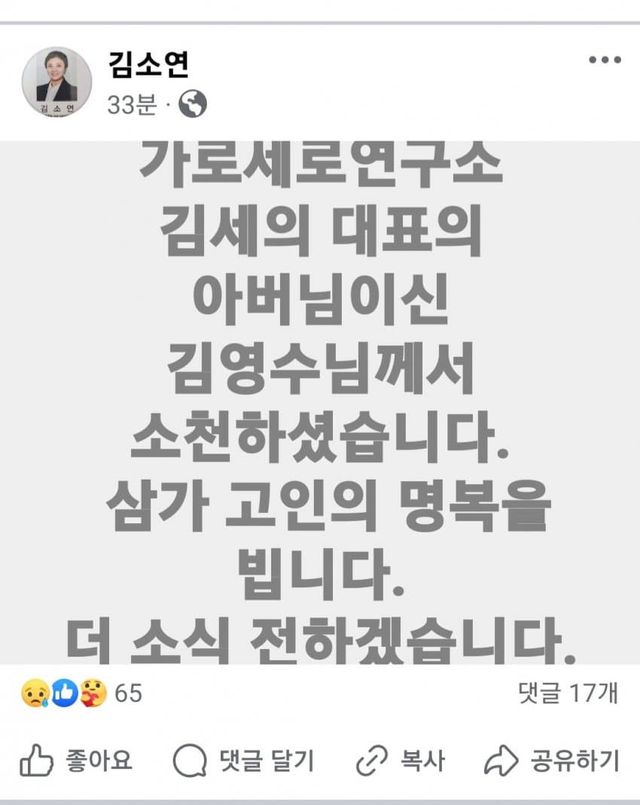The width and height of the screenshot is (640, 805).
Task: Click the sad face reaction emoji
Action: click(35, 693)
